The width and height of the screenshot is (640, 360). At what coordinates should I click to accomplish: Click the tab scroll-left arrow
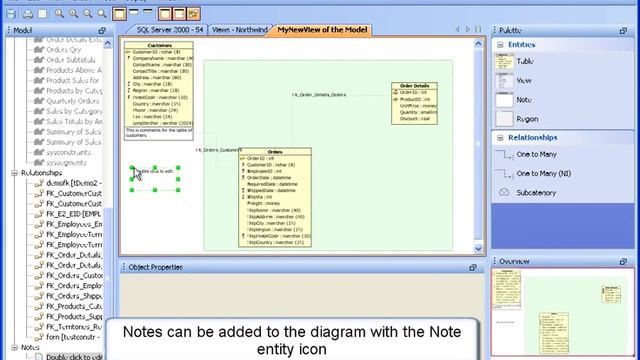click(457, 29)
